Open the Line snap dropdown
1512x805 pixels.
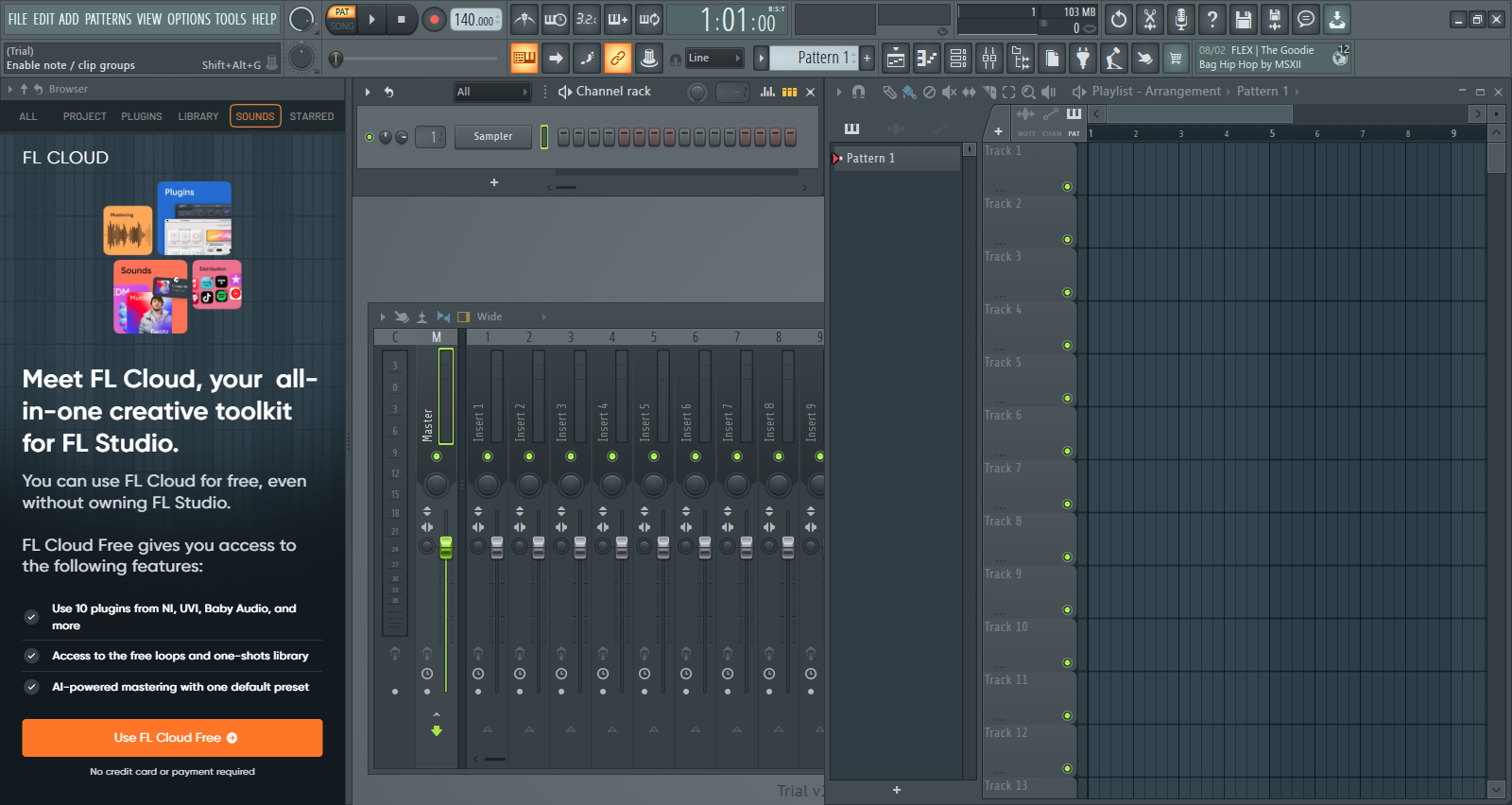pos(714,58)
